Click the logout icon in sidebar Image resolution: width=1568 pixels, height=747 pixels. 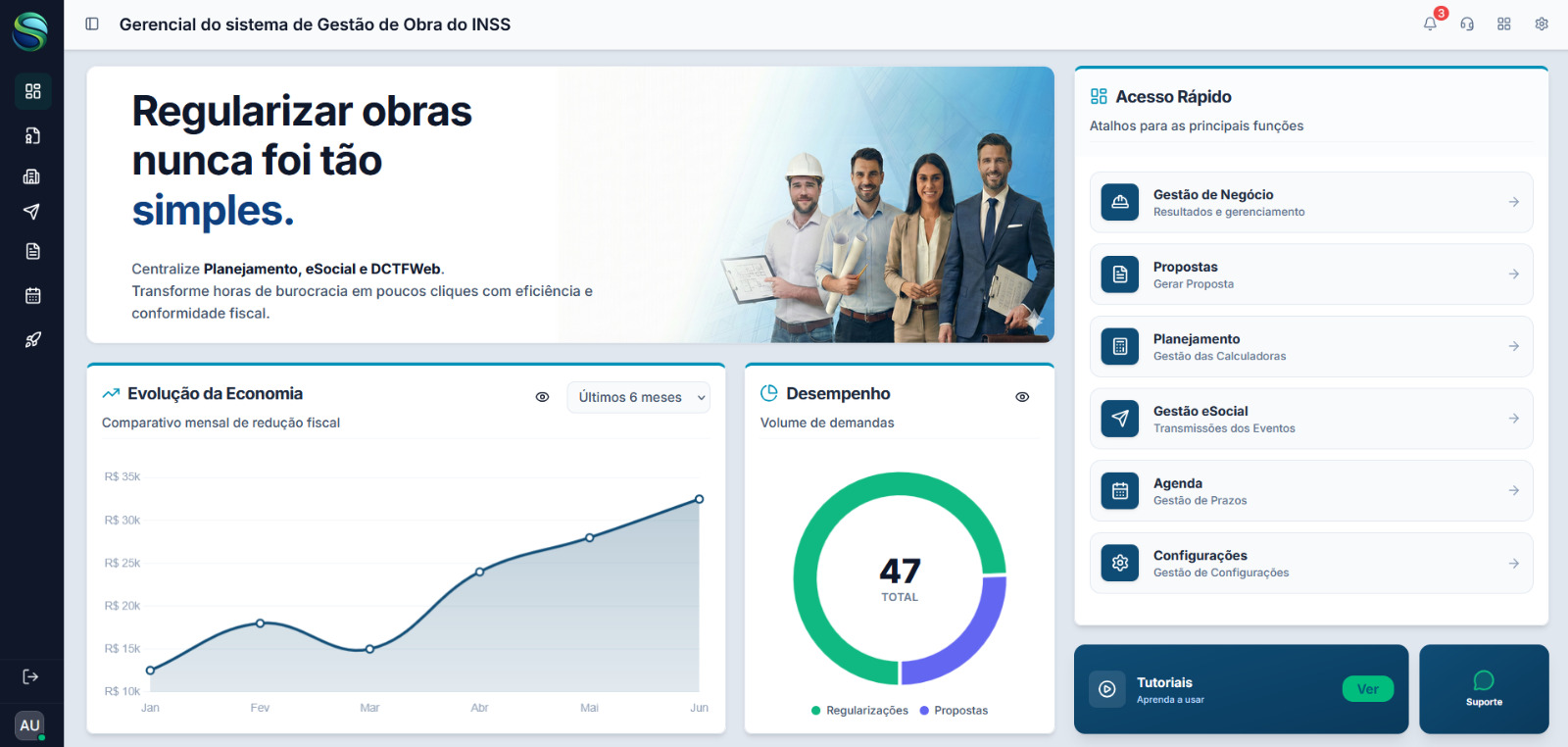click(x=30, y=676)
